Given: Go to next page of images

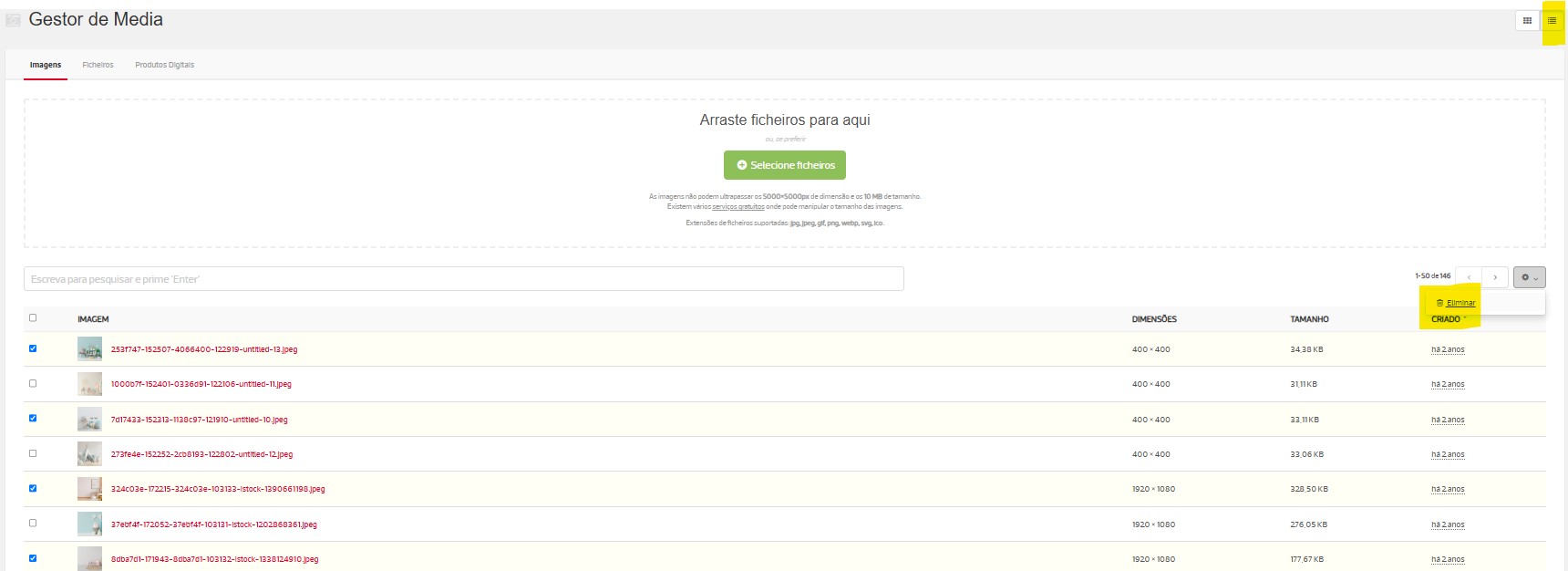Looking at the screenshot, I should point(1495,277).
